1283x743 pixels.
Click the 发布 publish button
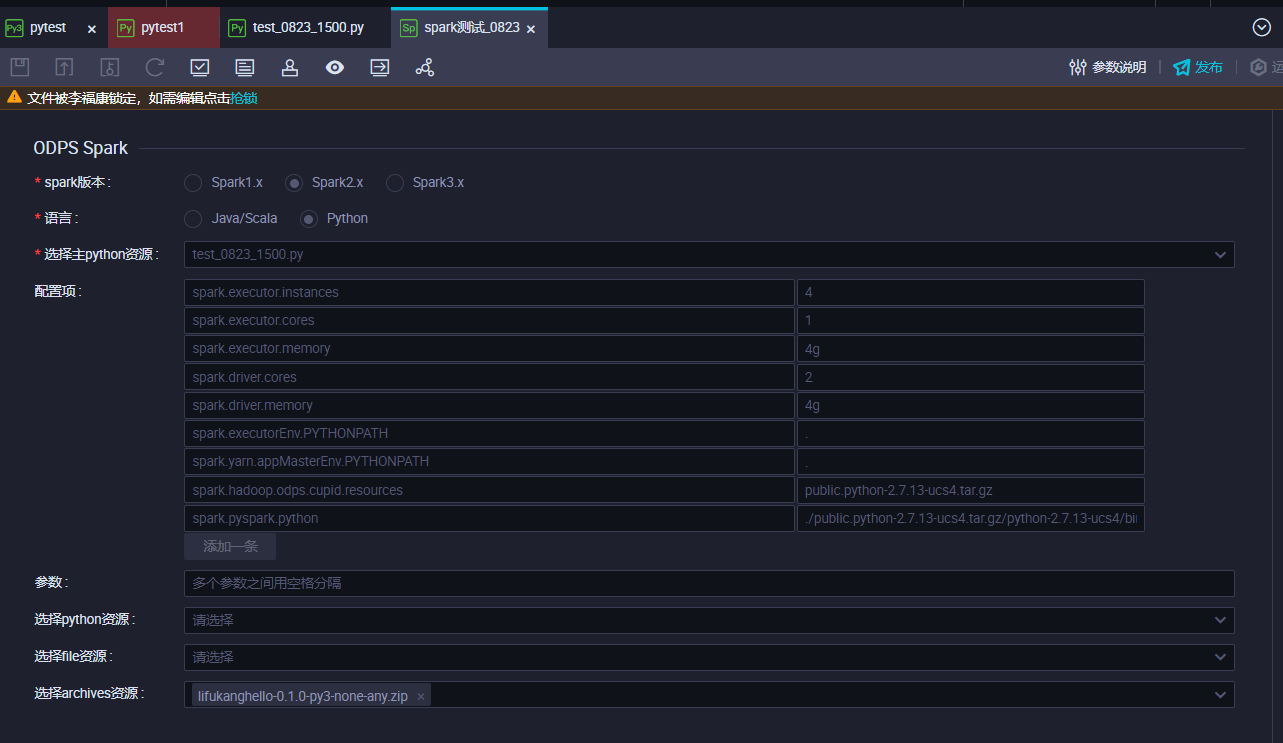click(x=1197, y=67)
